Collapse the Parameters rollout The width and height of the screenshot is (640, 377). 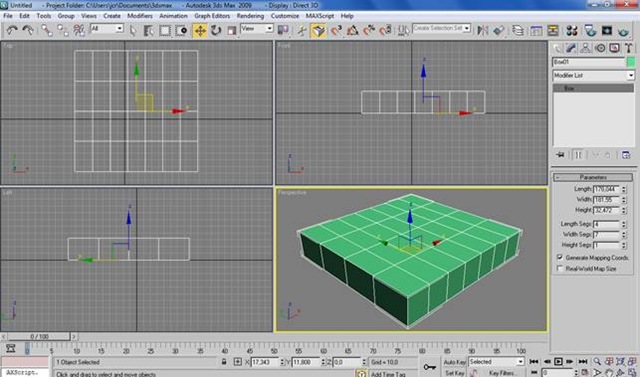(x=593, y=177)
